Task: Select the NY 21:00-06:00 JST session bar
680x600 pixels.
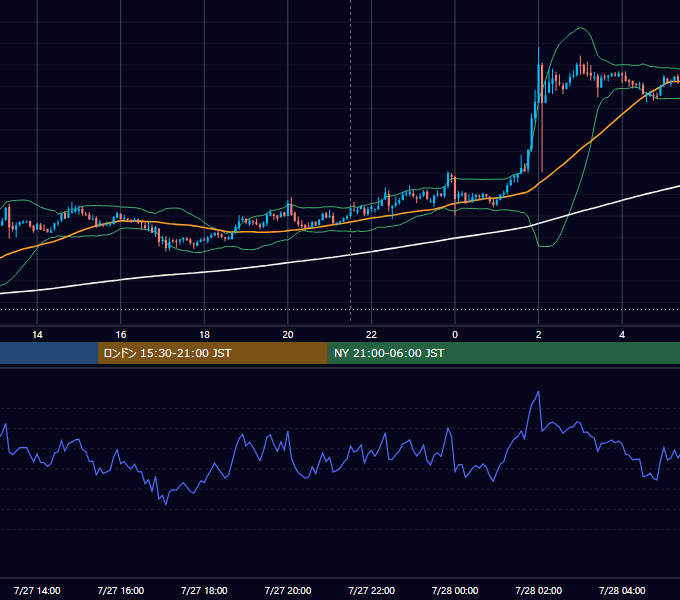Action: coord(503,353)
